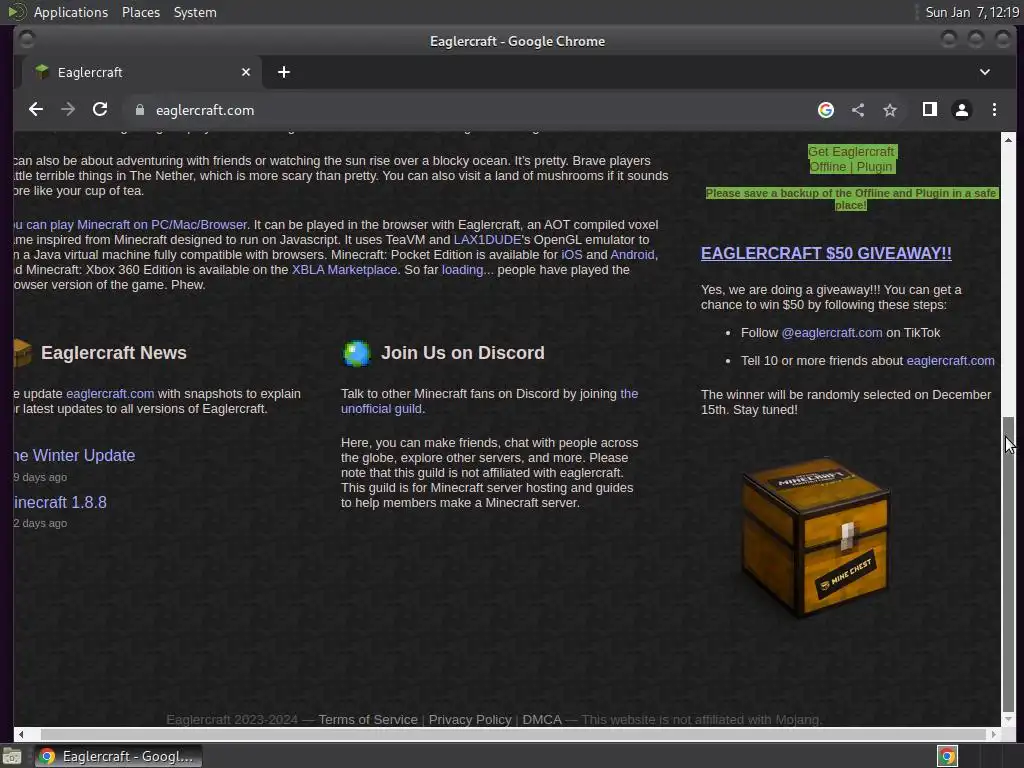Switch to Eaglercraft - Google taskbar window
1024x768 pixels.
118,756
